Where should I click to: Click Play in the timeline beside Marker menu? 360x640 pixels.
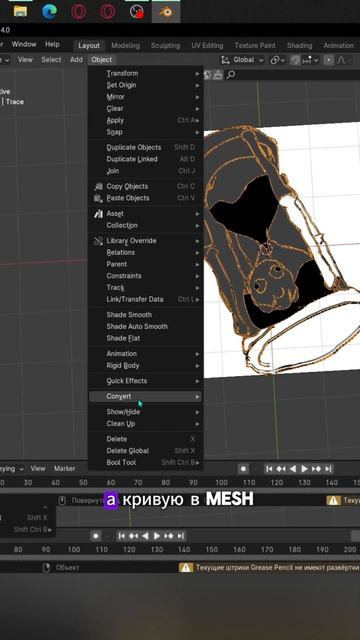click(304, 469)
